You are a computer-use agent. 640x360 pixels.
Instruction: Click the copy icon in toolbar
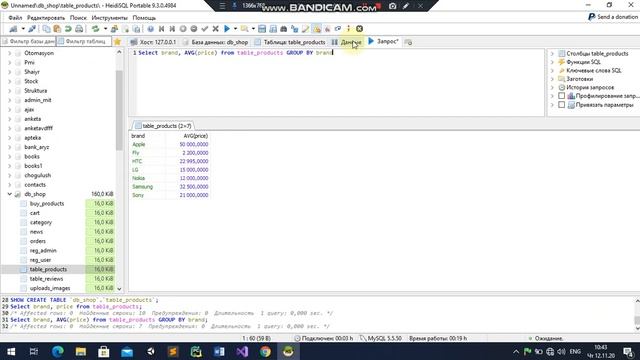pyautogui.click(x=46, y=29)
